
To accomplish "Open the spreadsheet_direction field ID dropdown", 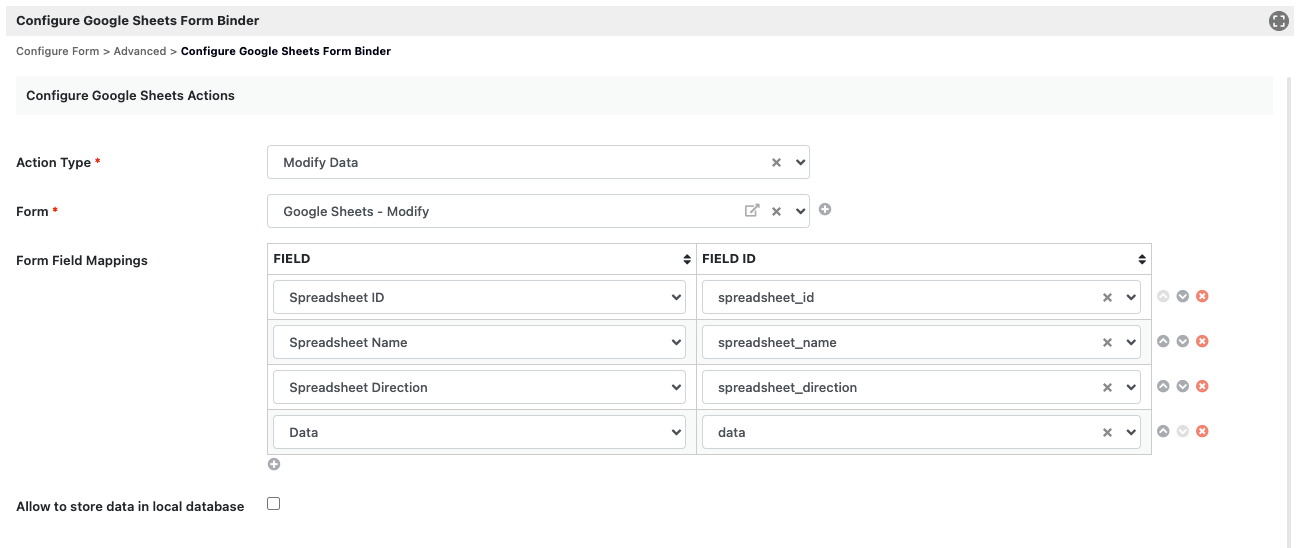I will click(x=1131, y=388).
